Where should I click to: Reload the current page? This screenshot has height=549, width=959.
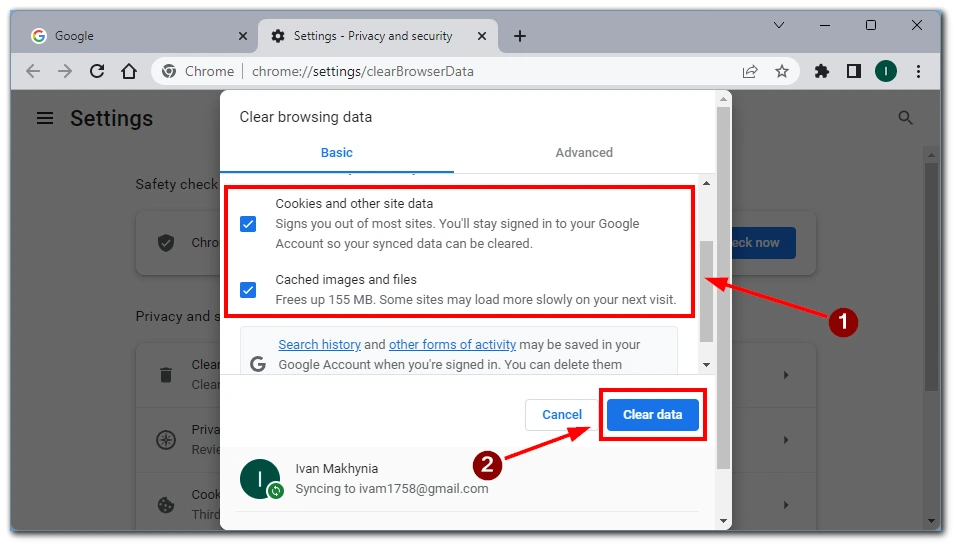[97, 72]
